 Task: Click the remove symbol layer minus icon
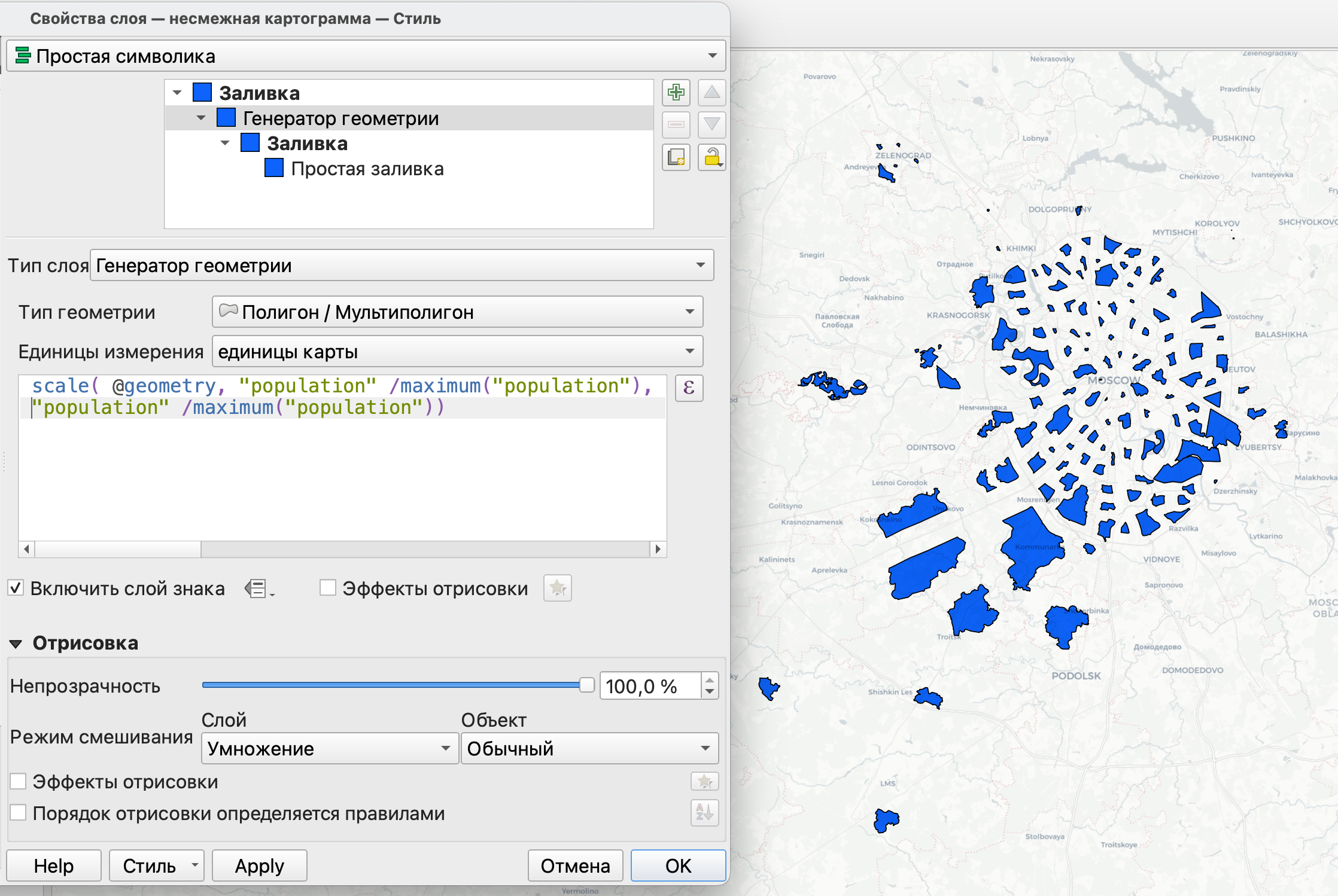pyautogui.click(x=676, y=125)
